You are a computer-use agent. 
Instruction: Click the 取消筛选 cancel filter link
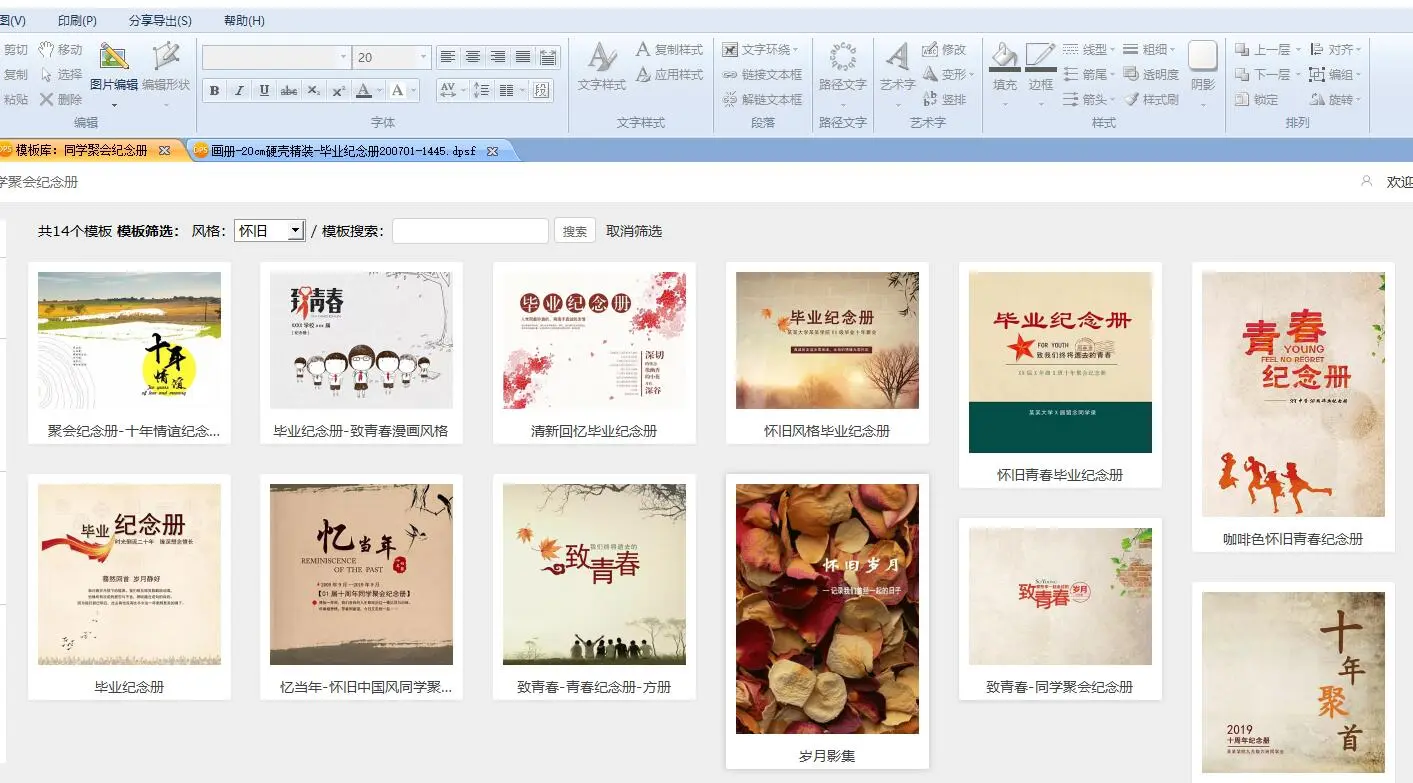634,231
